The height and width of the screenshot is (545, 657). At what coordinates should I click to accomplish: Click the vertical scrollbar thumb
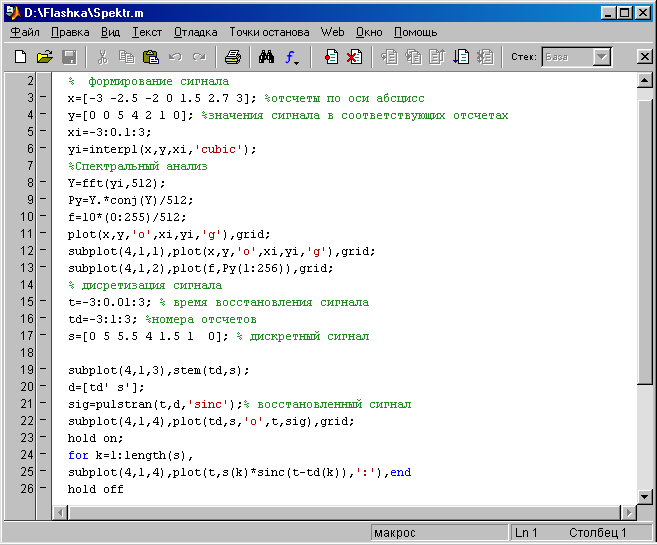click(x=644, y=241)
